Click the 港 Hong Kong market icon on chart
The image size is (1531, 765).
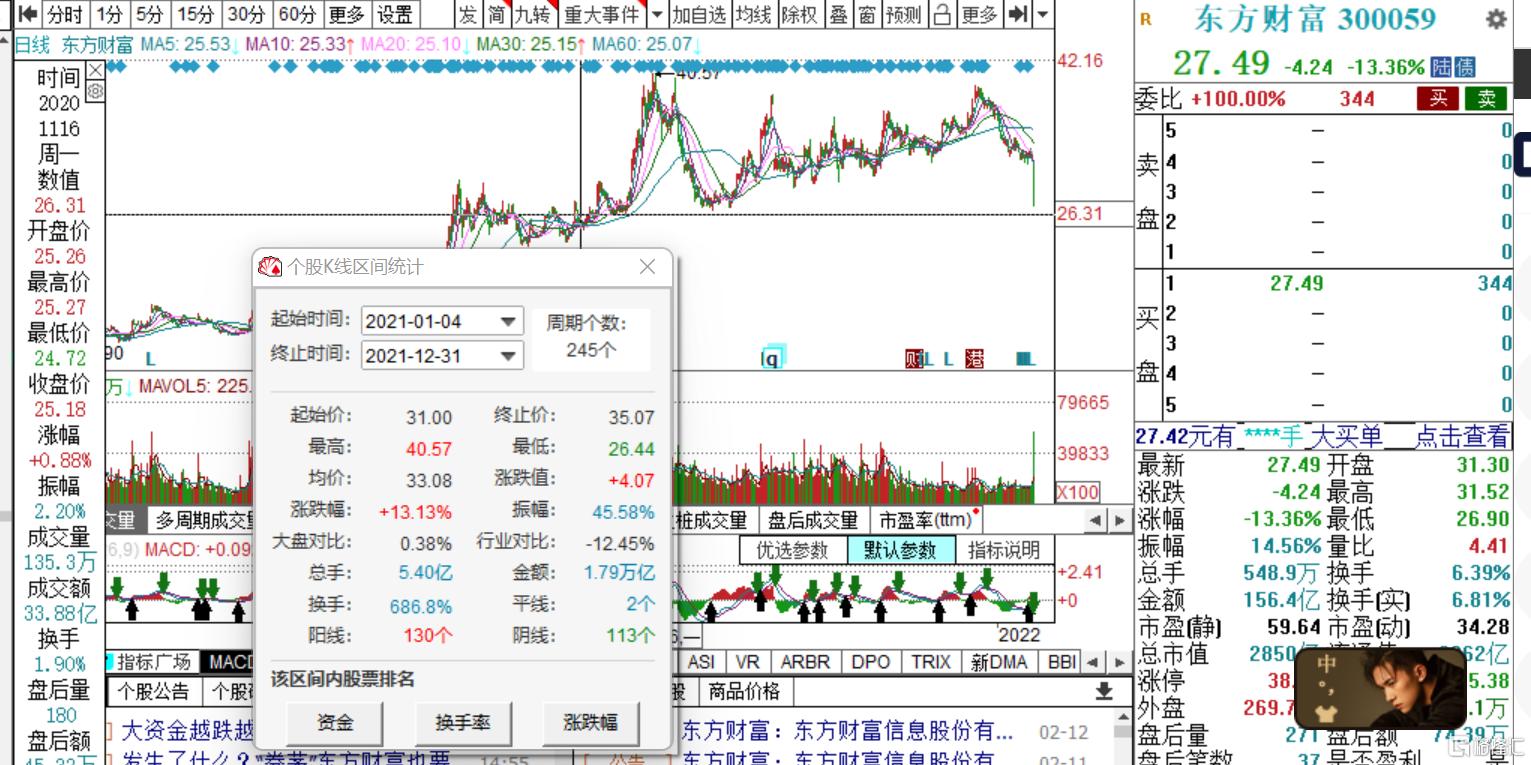pyautogui.click(x=975, y=358)
